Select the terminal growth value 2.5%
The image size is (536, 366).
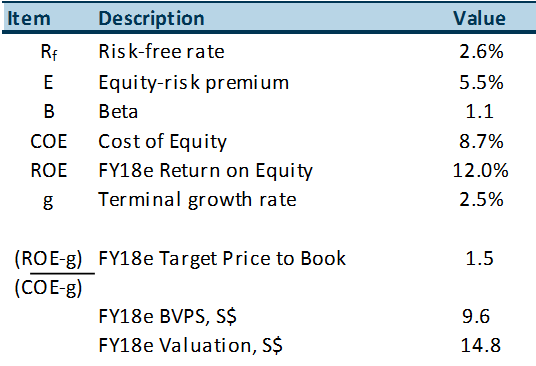[x=481, y=200]
